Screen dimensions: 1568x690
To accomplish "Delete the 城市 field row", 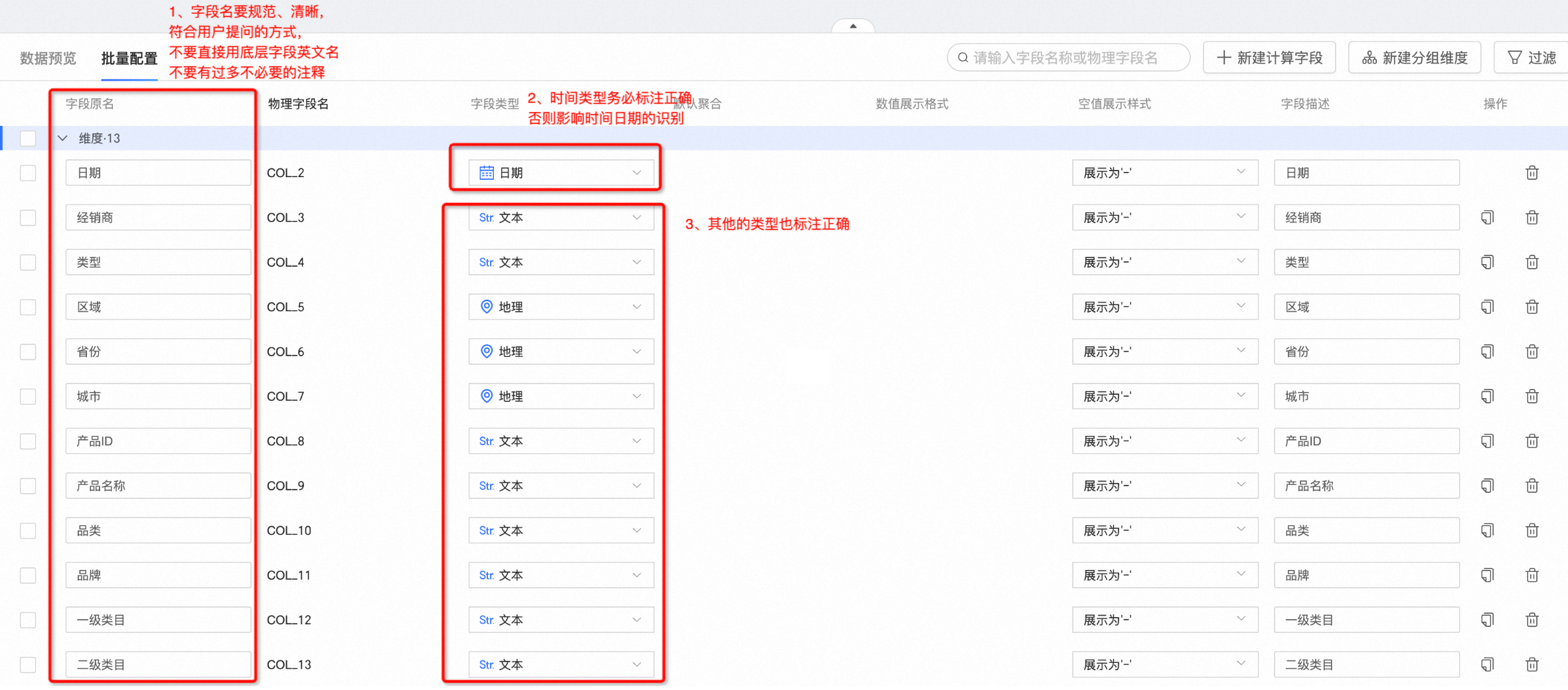I will point(1532,396).
